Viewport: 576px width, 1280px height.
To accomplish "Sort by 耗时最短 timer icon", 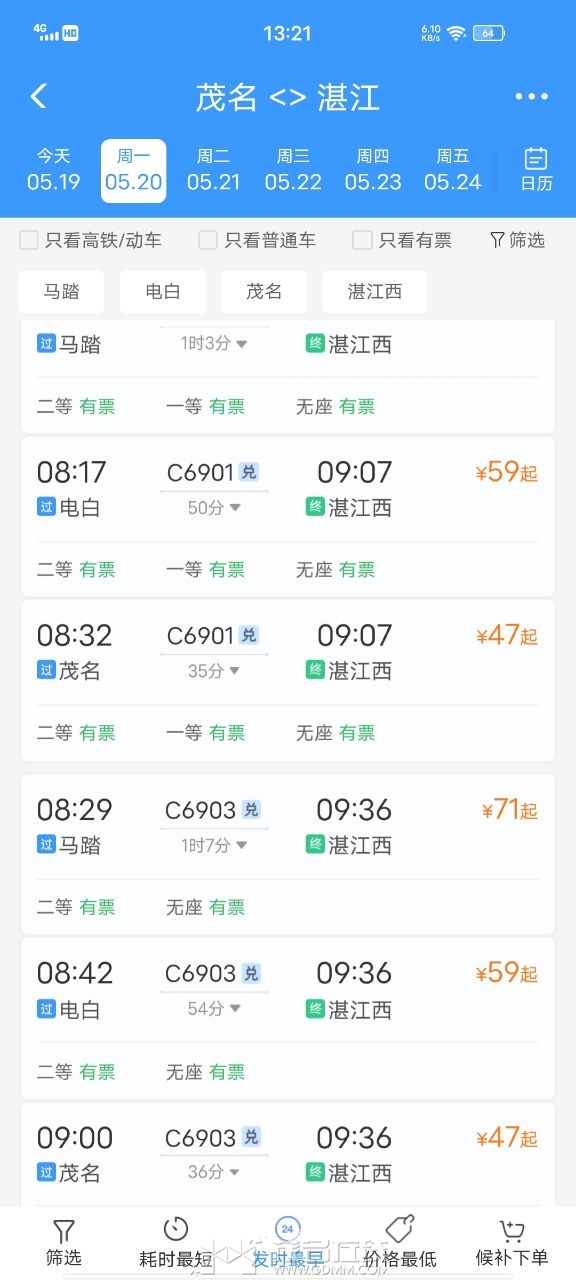I will (175, 1229).
